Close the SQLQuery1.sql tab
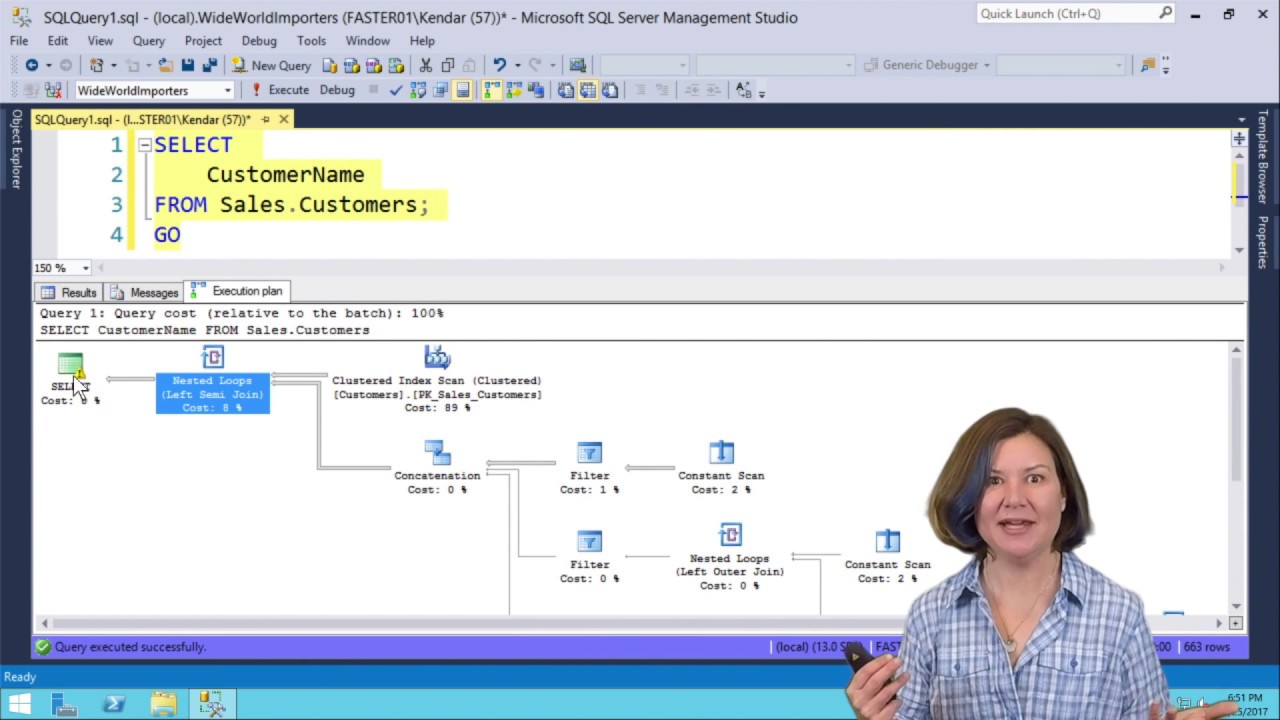1280x720 pixels. (x=284, y=119)
